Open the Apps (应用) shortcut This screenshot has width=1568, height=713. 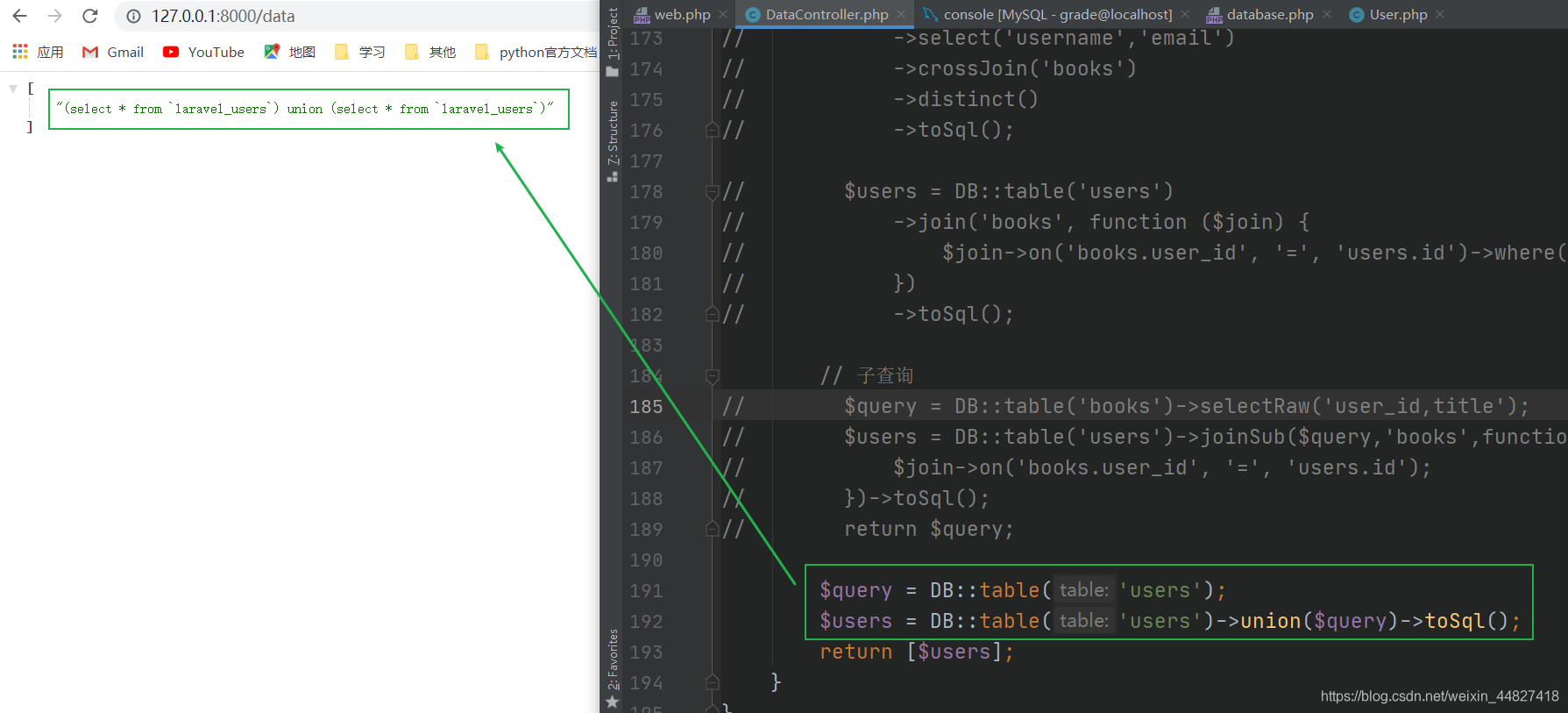(x=38, y=52)
